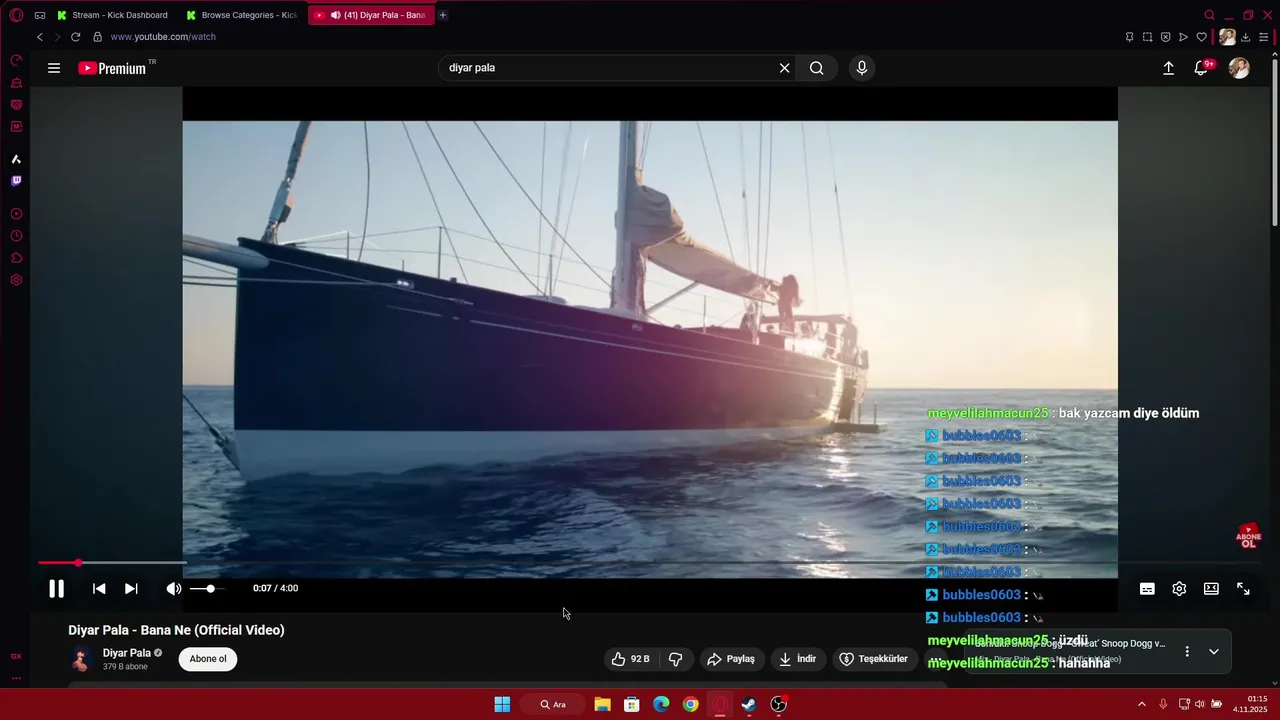Toggle video subtitles
The width and height of the screenshot is (1280, 720).
pos(1147,589)
